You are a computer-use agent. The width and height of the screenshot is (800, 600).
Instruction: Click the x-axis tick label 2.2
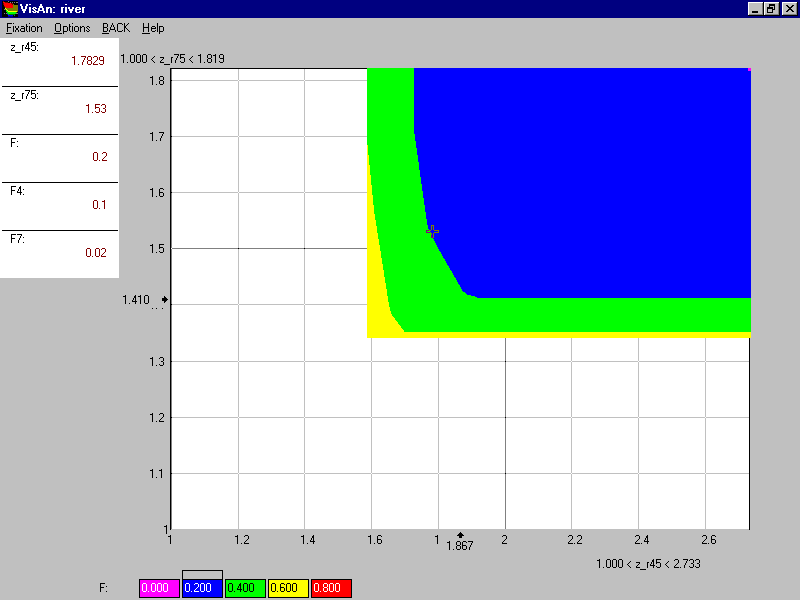pyautogui.click(x=575, y=540)
